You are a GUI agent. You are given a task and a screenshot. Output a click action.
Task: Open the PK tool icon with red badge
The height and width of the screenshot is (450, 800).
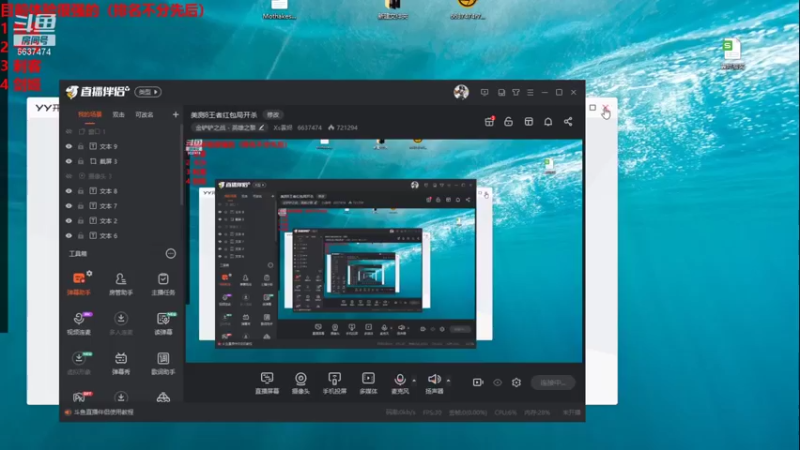click(x=80, y=397)
